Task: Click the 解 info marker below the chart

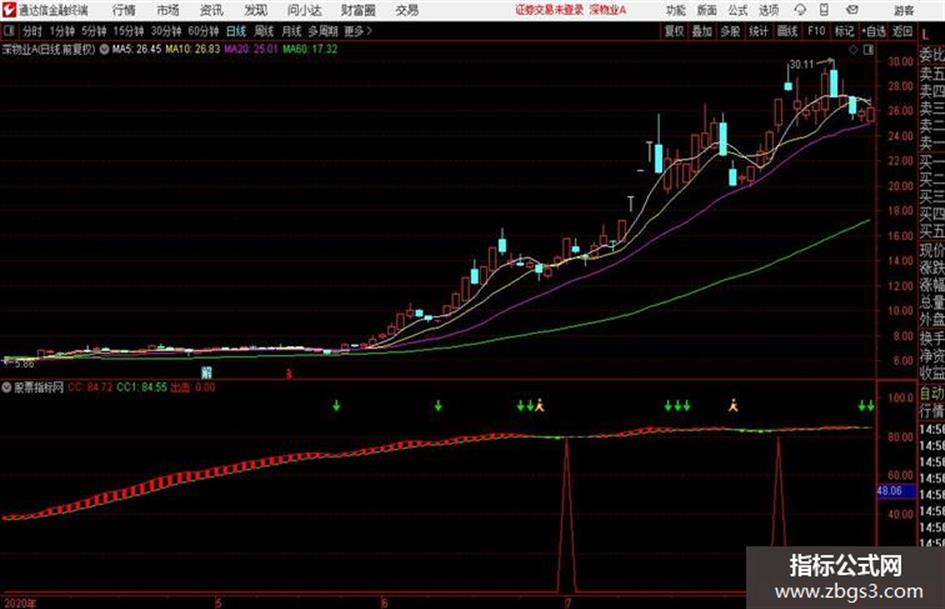Action: (x=207, y=371)
